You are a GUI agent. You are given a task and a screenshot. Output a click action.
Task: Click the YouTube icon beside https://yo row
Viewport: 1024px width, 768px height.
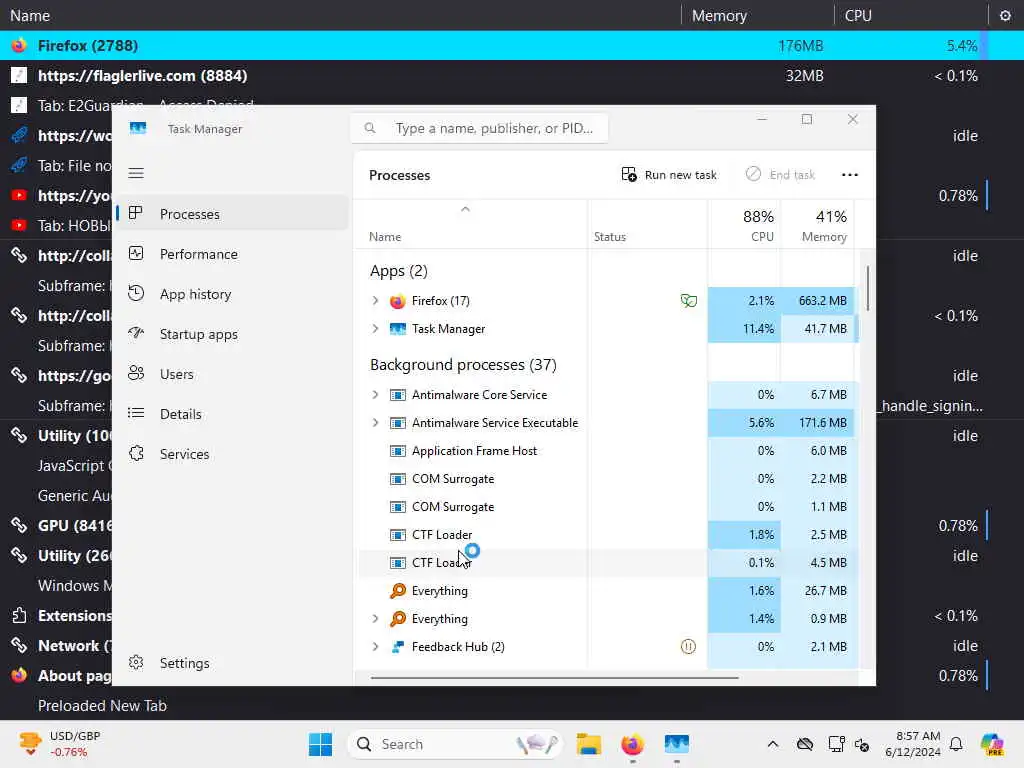[x=19, y=195]
